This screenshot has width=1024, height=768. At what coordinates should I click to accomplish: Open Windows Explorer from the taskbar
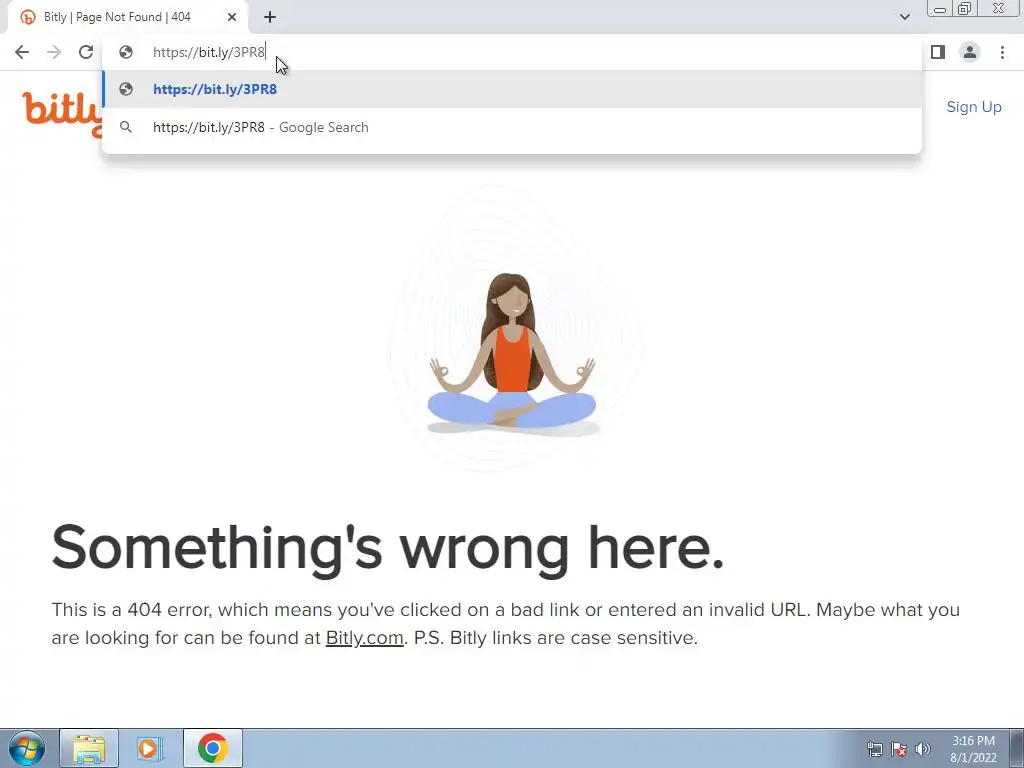(89, 748)
